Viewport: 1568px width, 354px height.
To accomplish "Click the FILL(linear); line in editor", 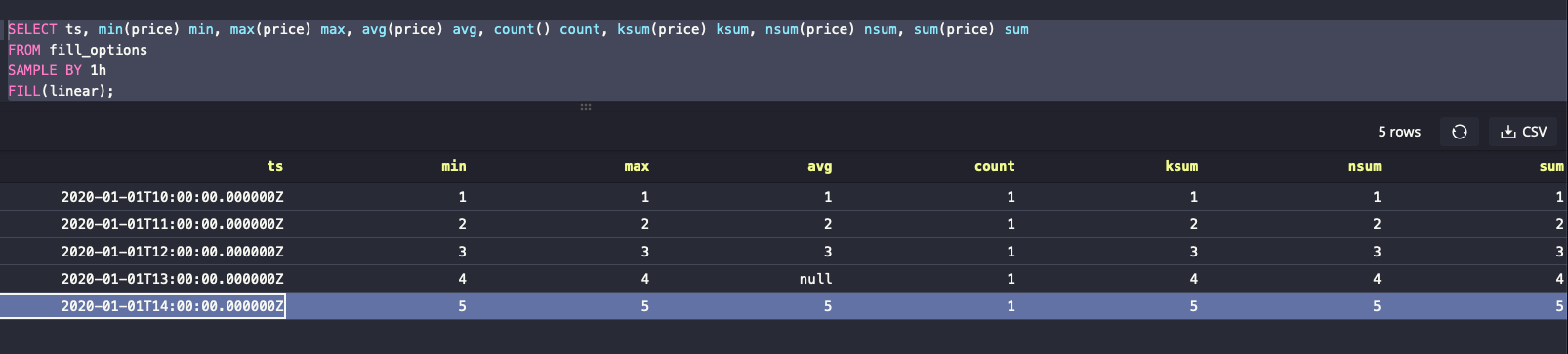I will [61, 91].
